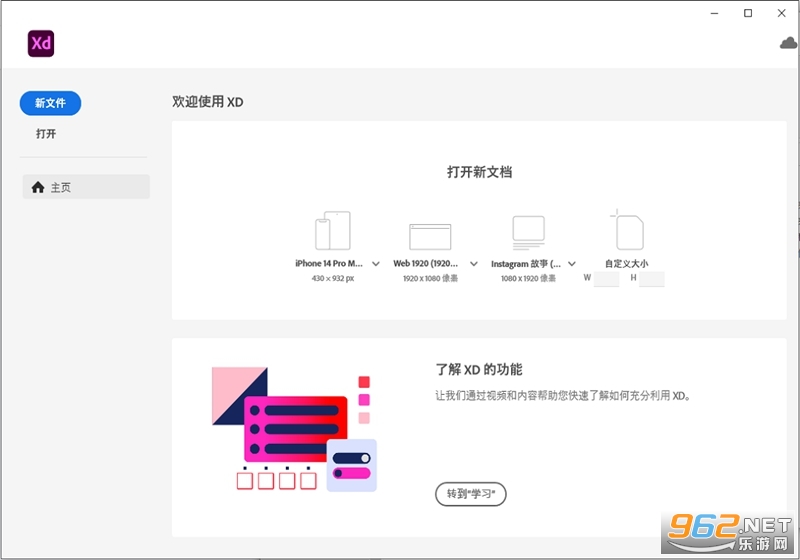Select the Instagram story artboard icon
Viewport: 800px width, 560px height.
(x=528, y=233)
